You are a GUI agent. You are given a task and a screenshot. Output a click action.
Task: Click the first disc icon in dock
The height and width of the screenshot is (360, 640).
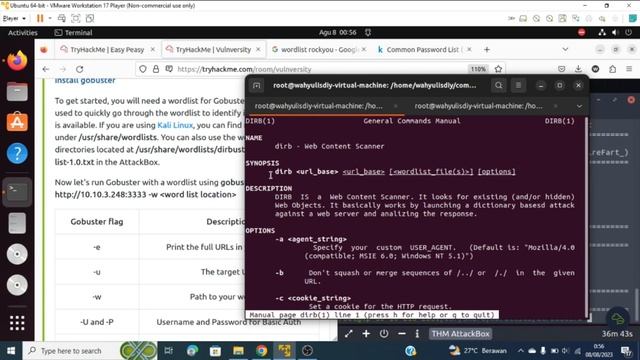click(x=17, y=254)
